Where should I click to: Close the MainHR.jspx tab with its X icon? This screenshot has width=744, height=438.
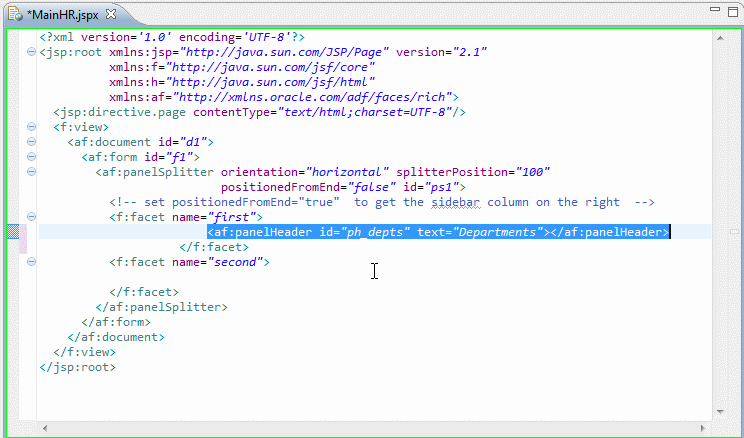pyautogui.click(x=111, y=14)
